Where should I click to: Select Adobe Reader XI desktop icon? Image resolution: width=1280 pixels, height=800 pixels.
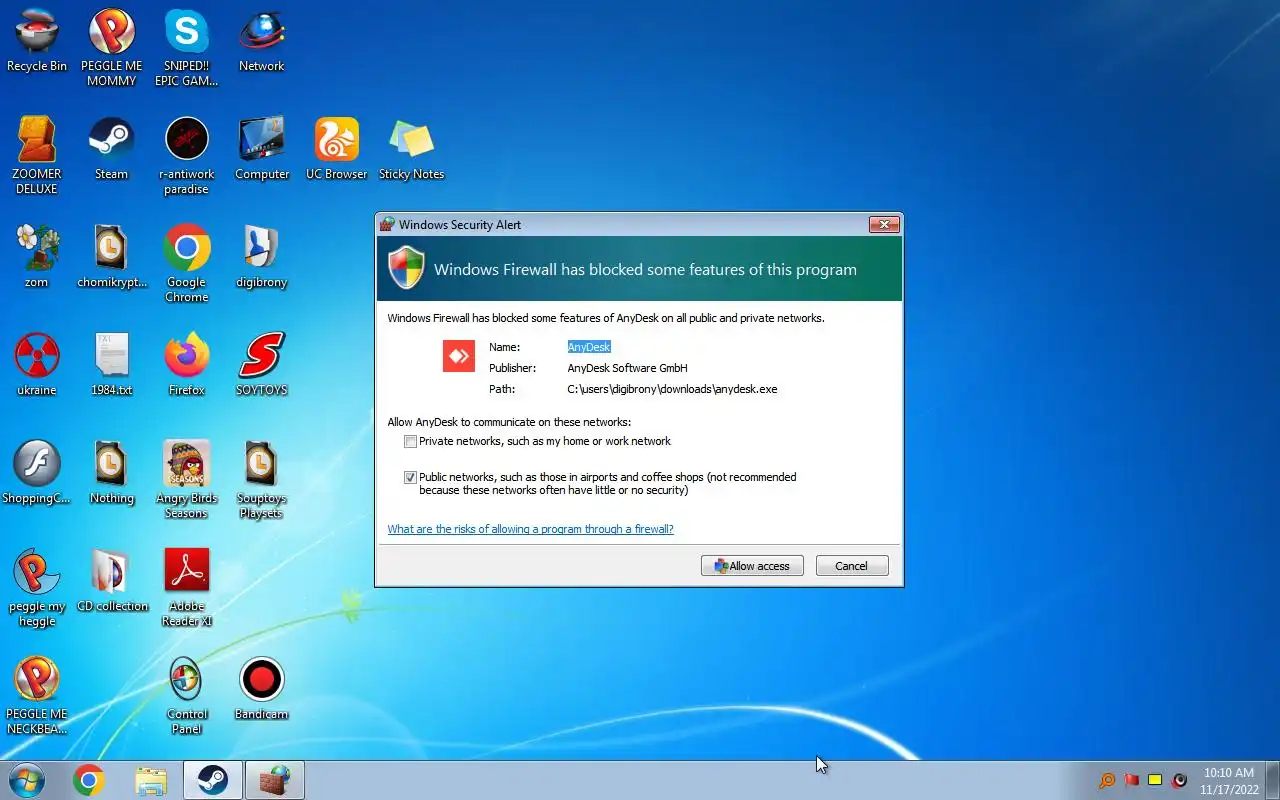(x=187, y=588)
